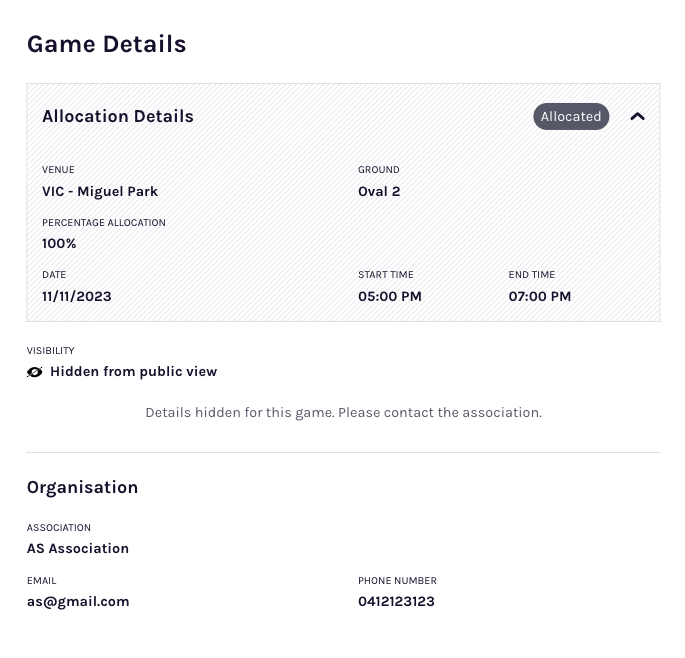Screen dimensions: 685x658
Task: Select venue value VIC - Miguel Park
Action: (100, 191)
